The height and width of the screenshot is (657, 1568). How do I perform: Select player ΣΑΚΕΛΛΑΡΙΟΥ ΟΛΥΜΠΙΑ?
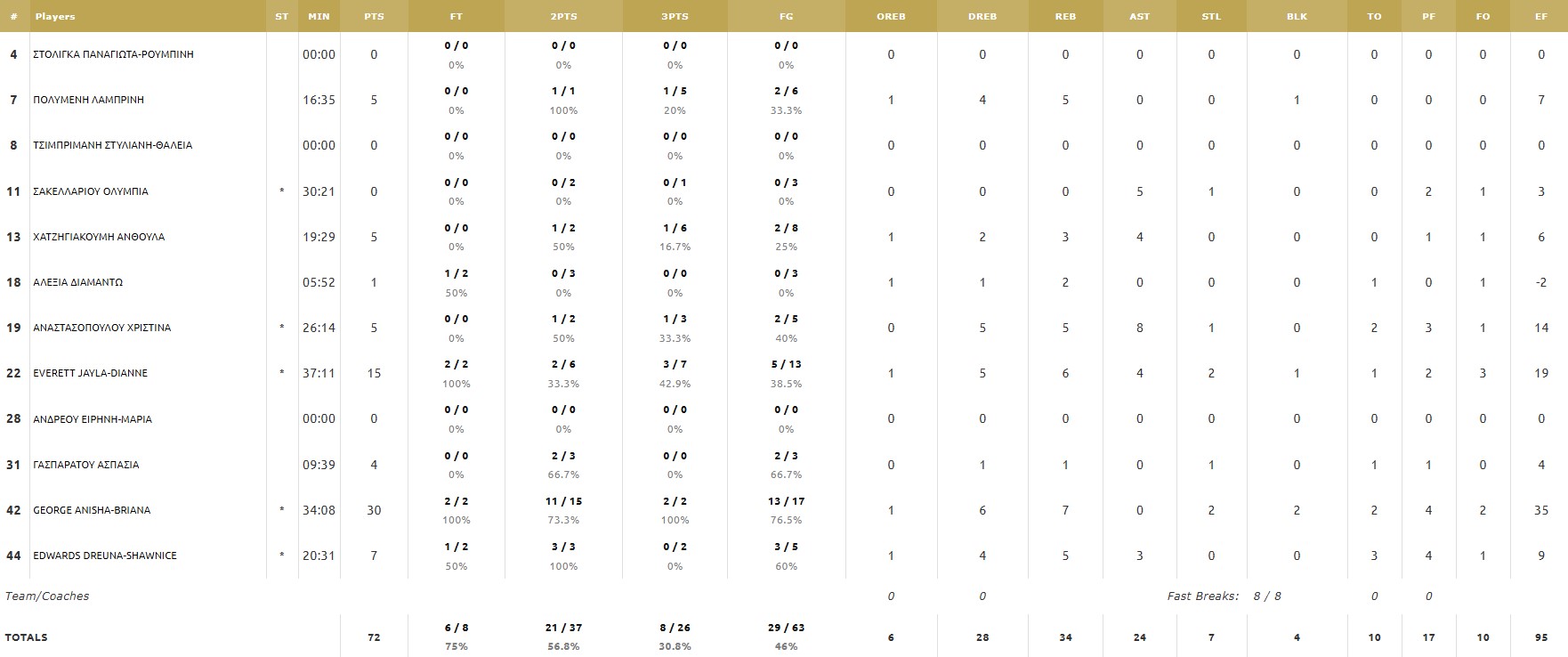tap(91, 191)
